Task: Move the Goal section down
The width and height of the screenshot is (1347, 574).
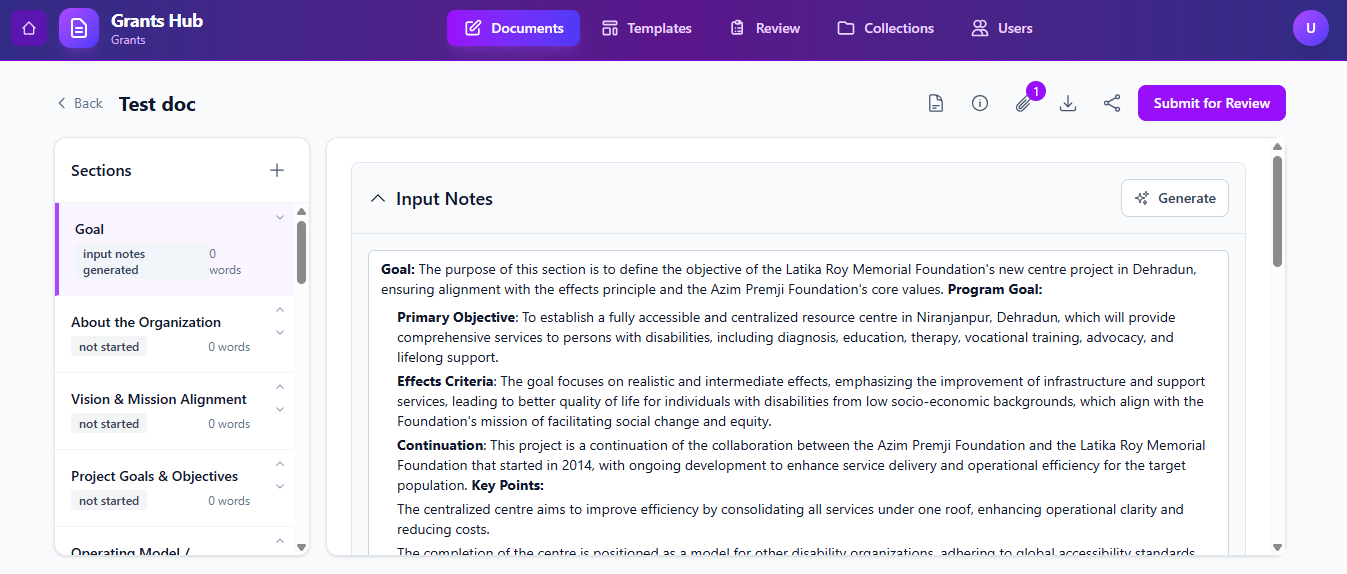Action: point(280,217)
